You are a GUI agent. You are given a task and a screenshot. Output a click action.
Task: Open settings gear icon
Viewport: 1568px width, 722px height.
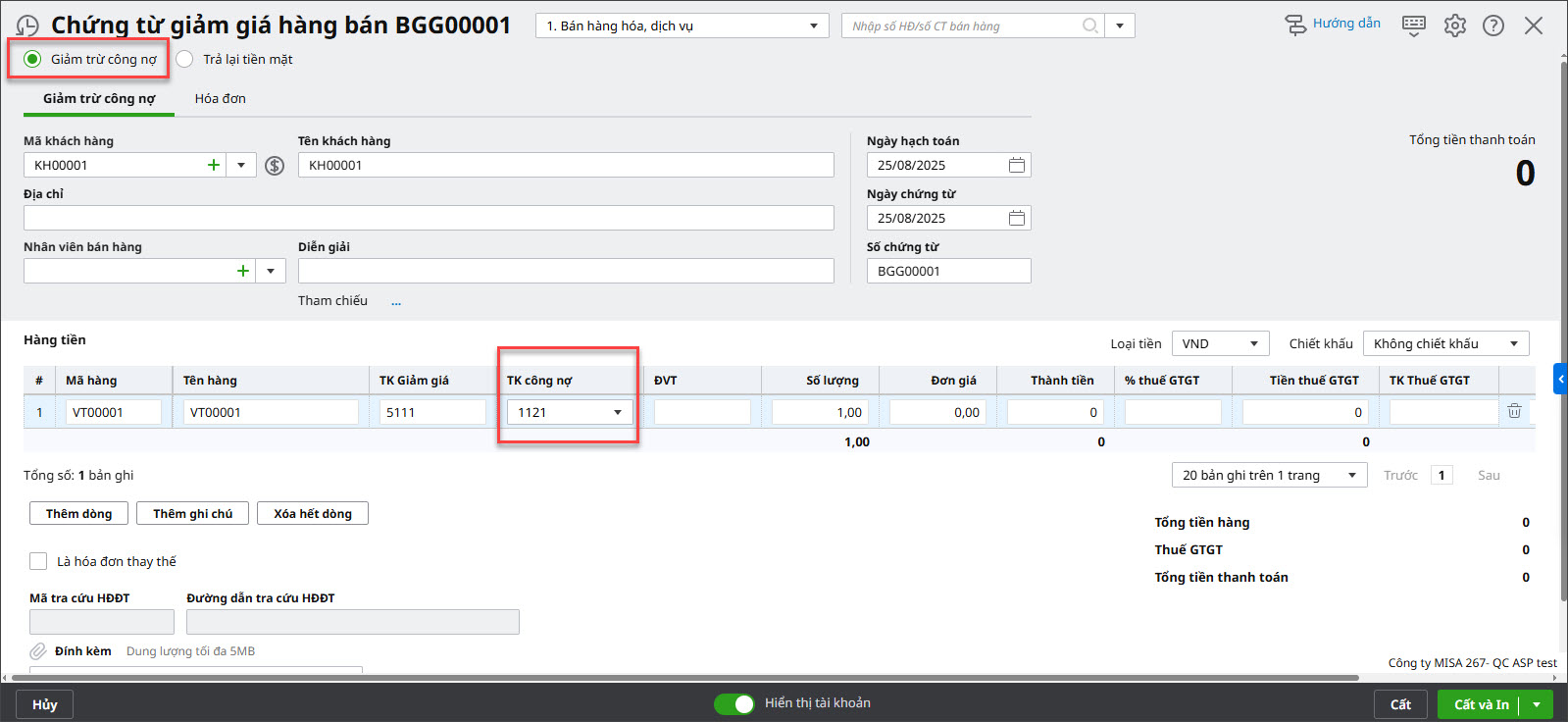(1454, 26)
